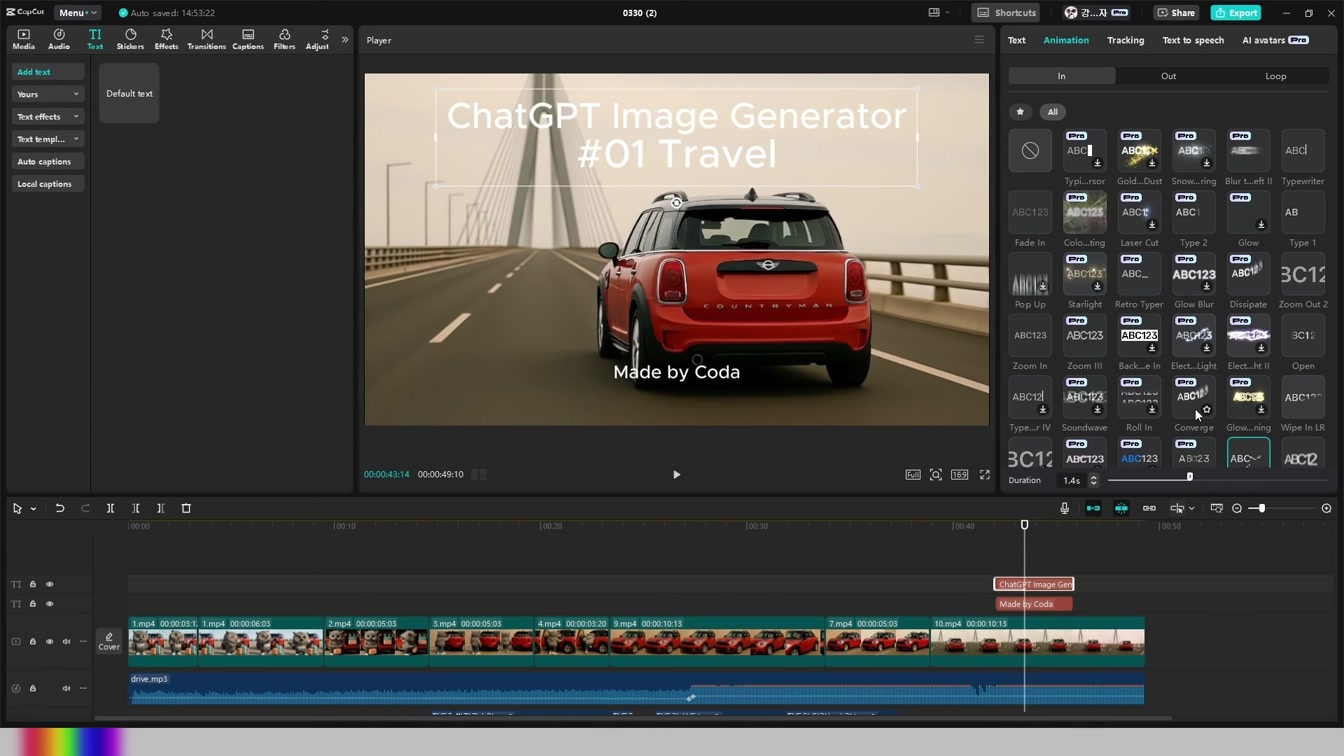Screen dimensions: 1344x756
Task: Adjust the animation Duration slider
Action: 1190,477
